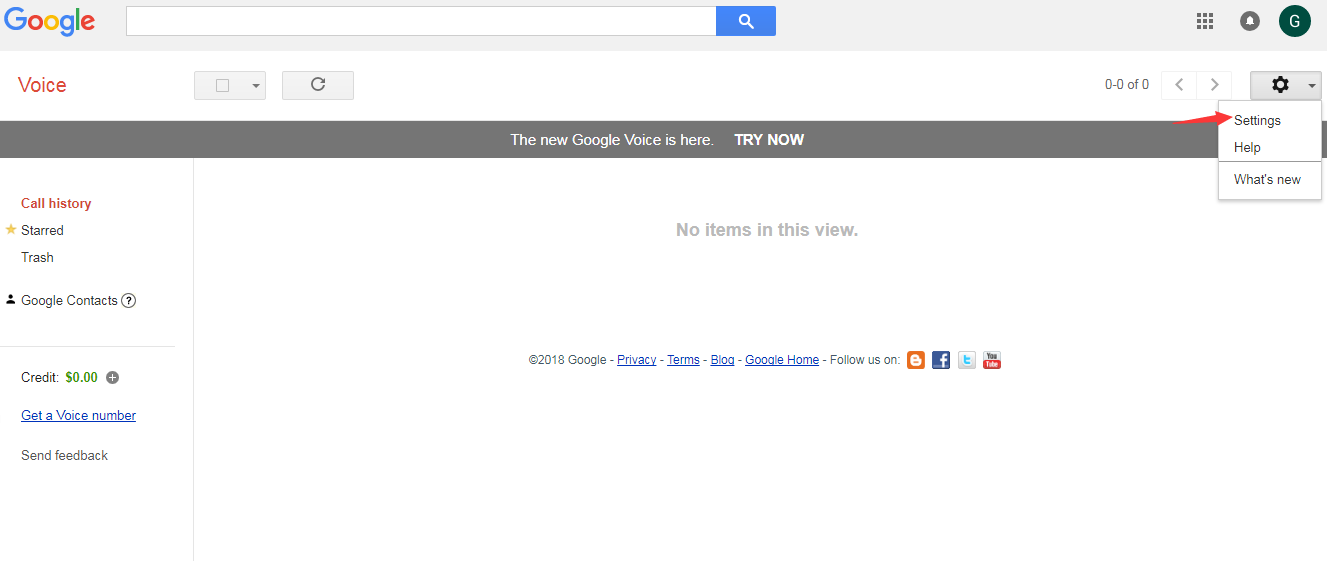This screenshot has width=1327, height=561.
Task: Click the blue search magnifier button
Action: (x=746, y=21)
